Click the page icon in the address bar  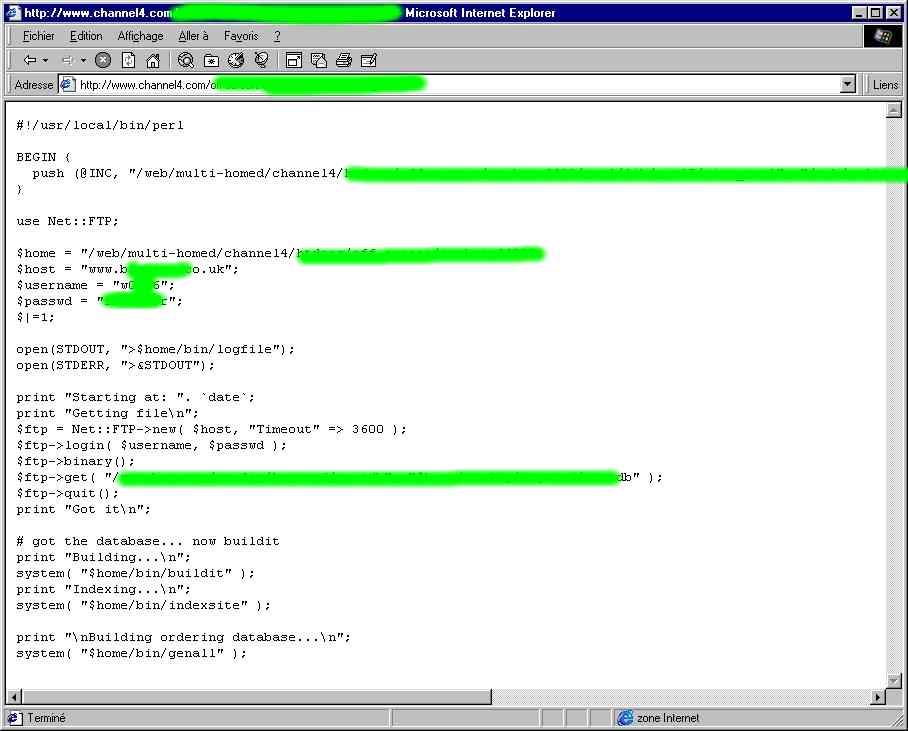(68, 85)
